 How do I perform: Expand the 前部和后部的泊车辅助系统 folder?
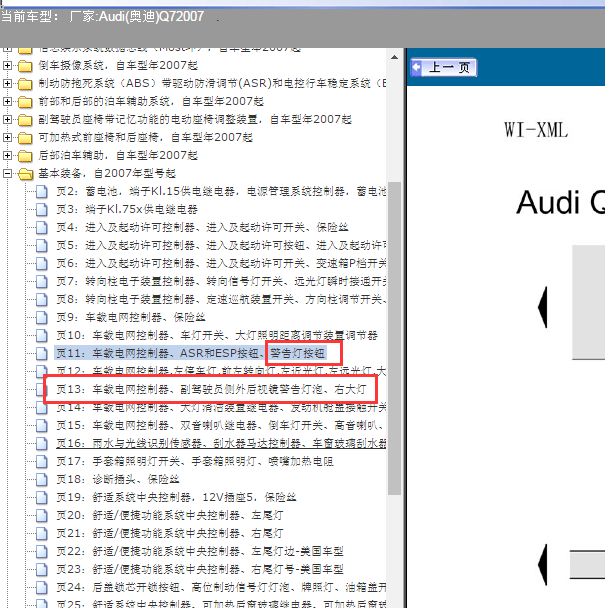pyautogui.click(x=7, y=102)
